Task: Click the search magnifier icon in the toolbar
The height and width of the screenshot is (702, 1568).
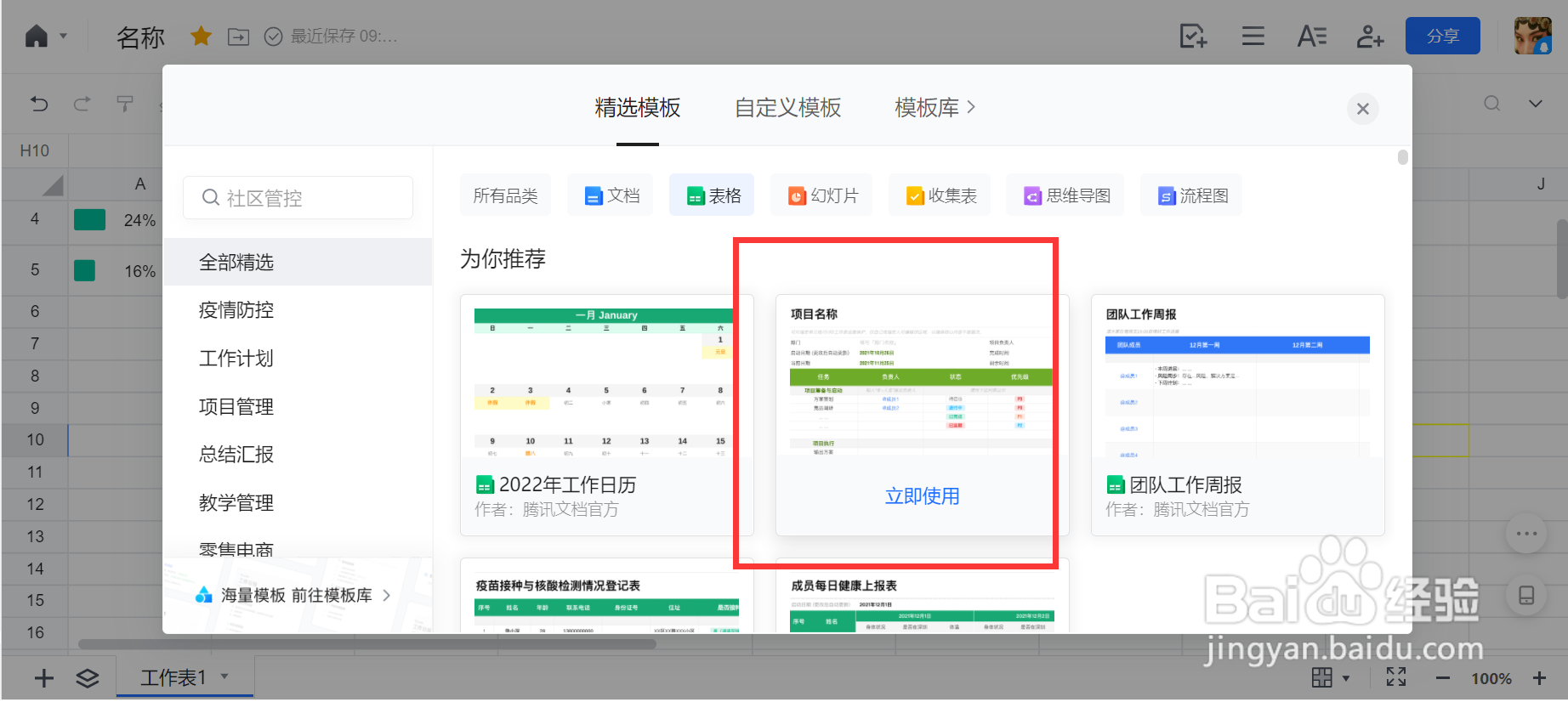Action: tap(1491, 104)
